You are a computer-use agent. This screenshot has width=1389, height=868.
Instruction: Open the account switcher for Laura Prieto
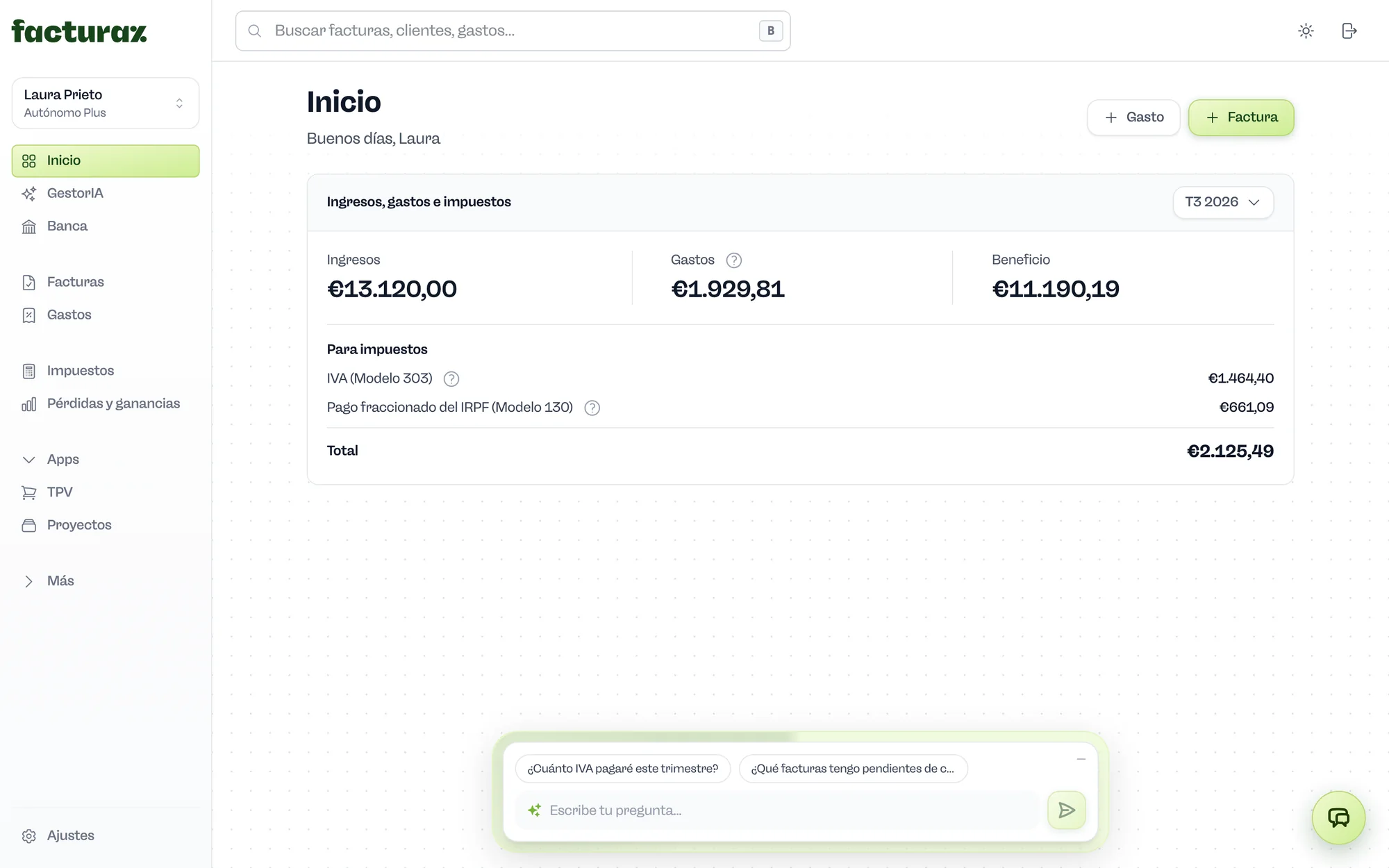pyautogui.click(x=106, y=103)
